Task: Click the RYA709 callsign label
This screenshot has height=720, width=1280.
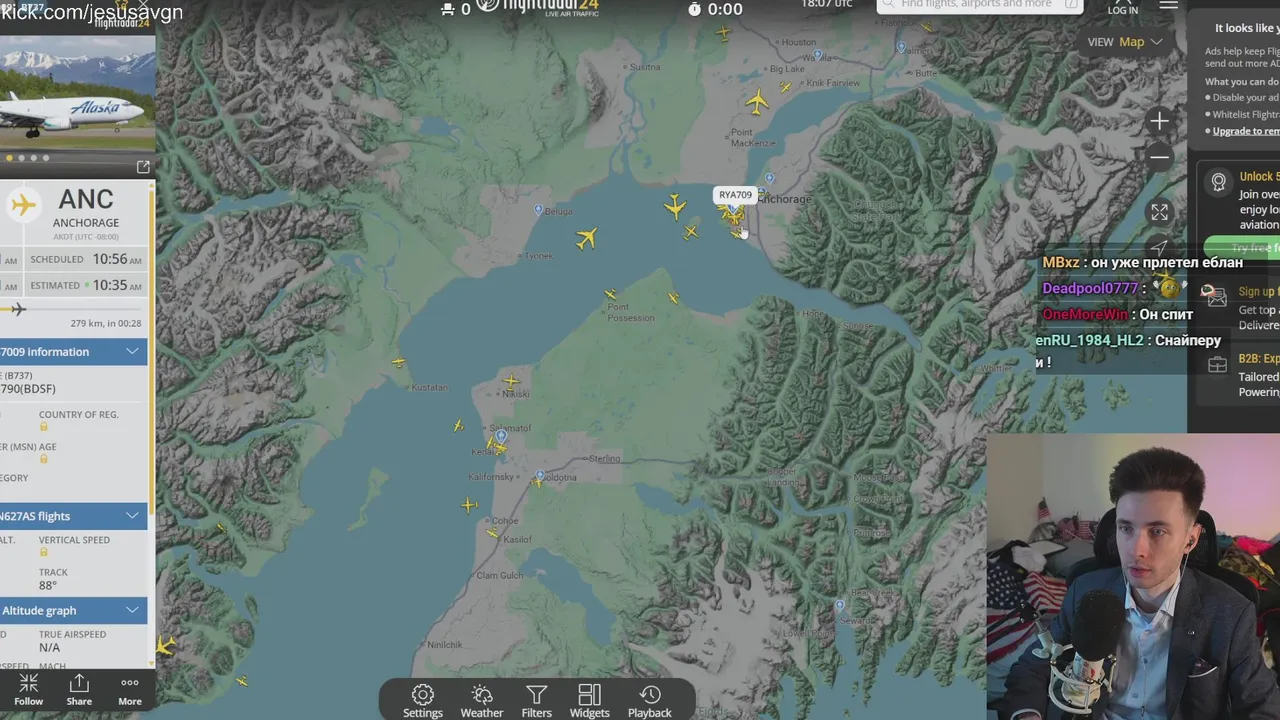Action: click(x=735, y=195)
